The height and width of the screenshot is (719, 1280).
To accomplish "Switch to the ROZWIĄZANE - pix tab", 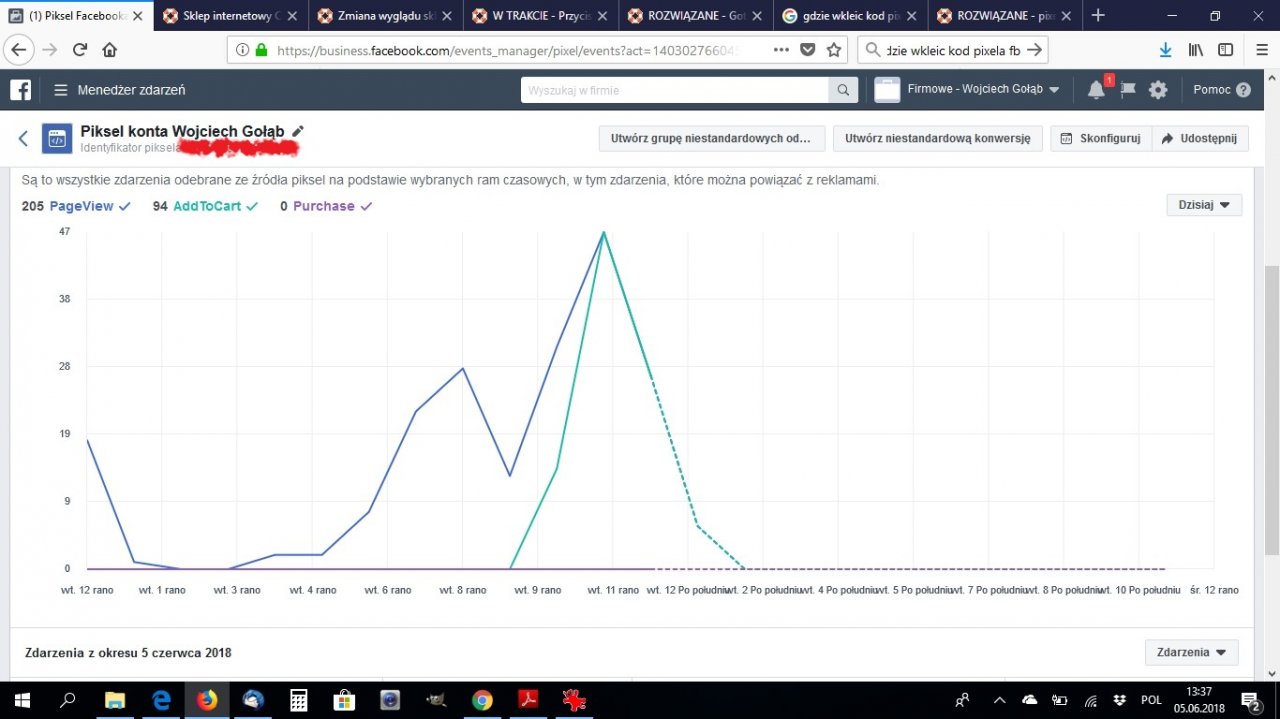I will 1003,15.
